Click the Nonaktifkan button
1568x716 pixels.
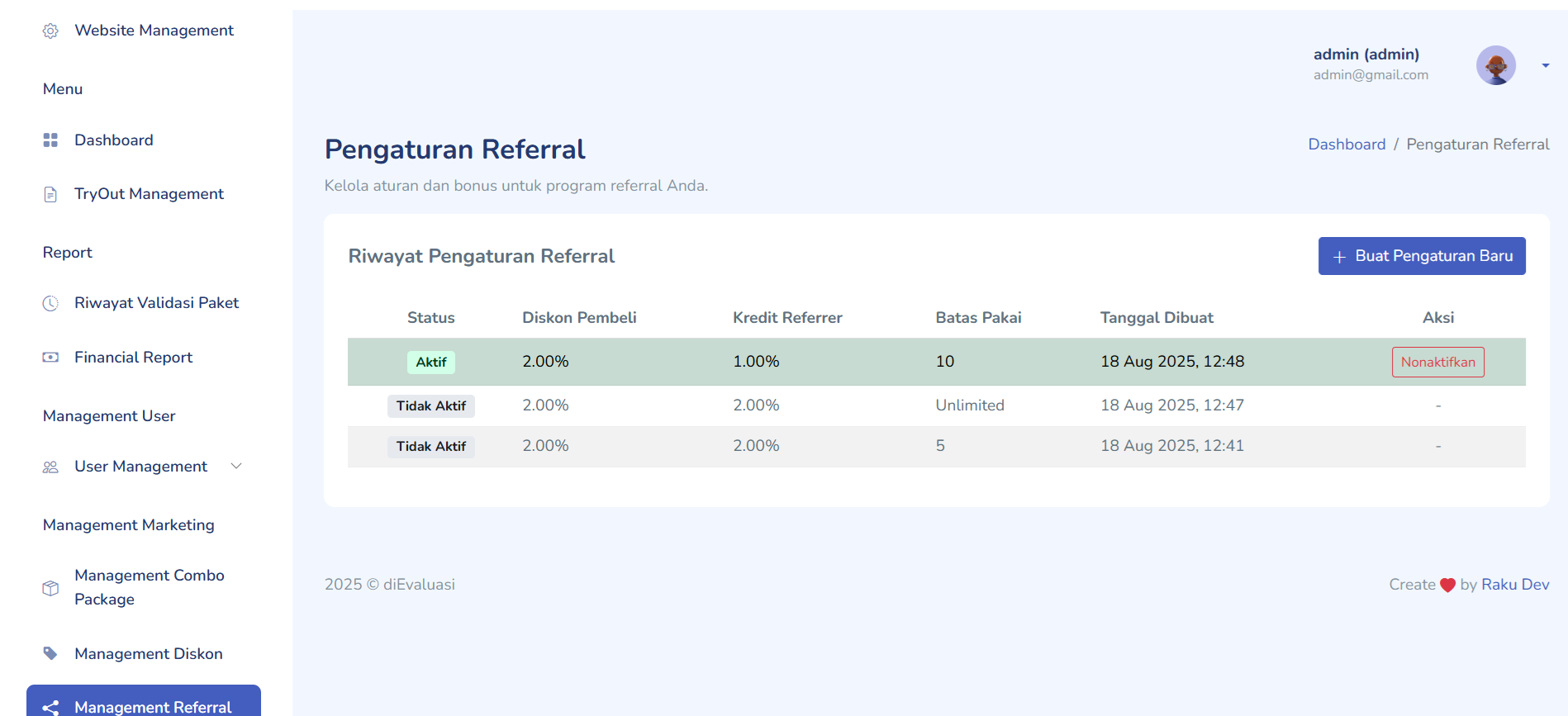1438,362
